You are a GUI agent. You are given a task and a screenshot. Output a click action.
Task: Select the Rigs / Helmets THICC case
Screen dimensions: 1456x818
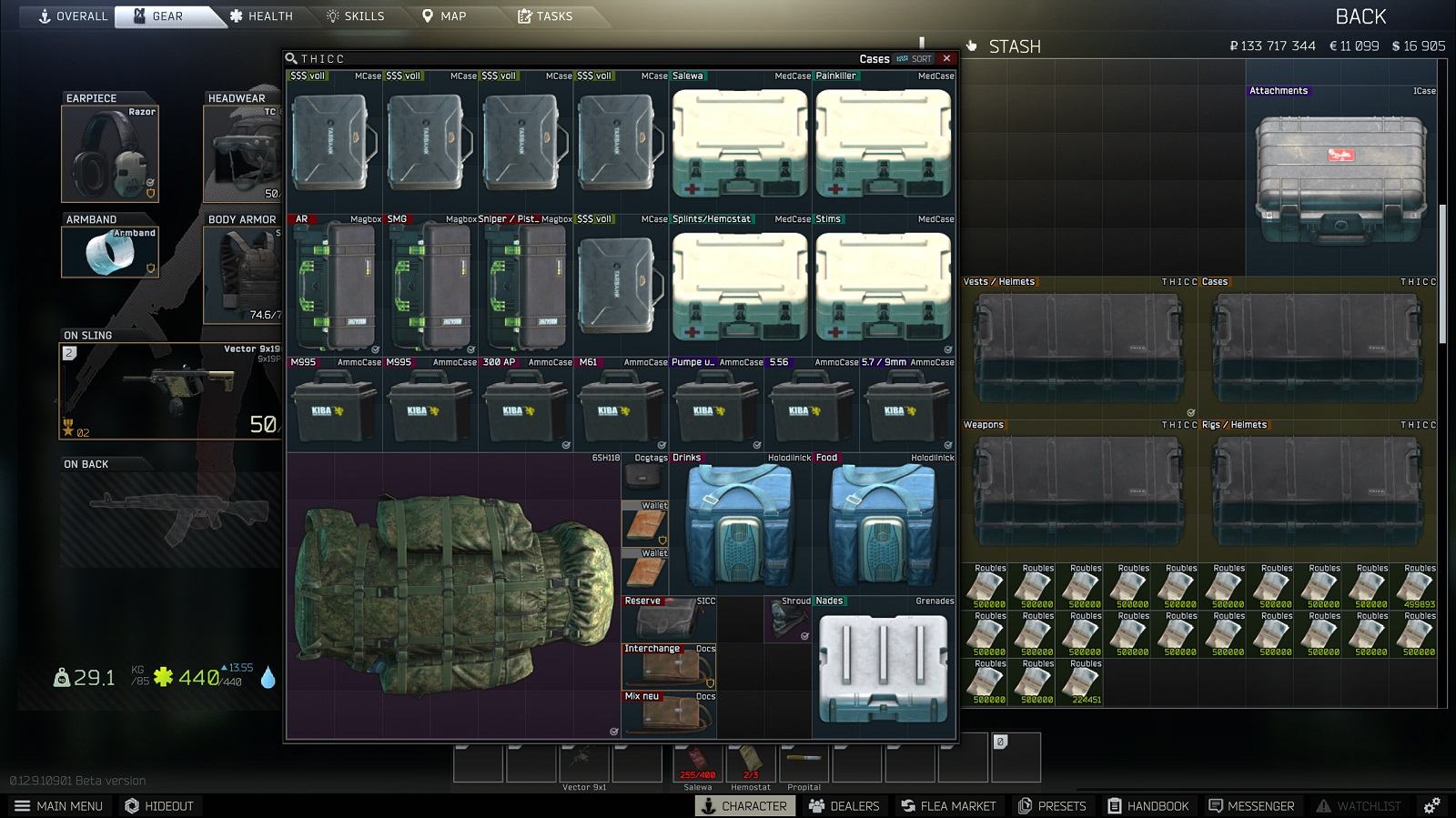click(1319, 491)
